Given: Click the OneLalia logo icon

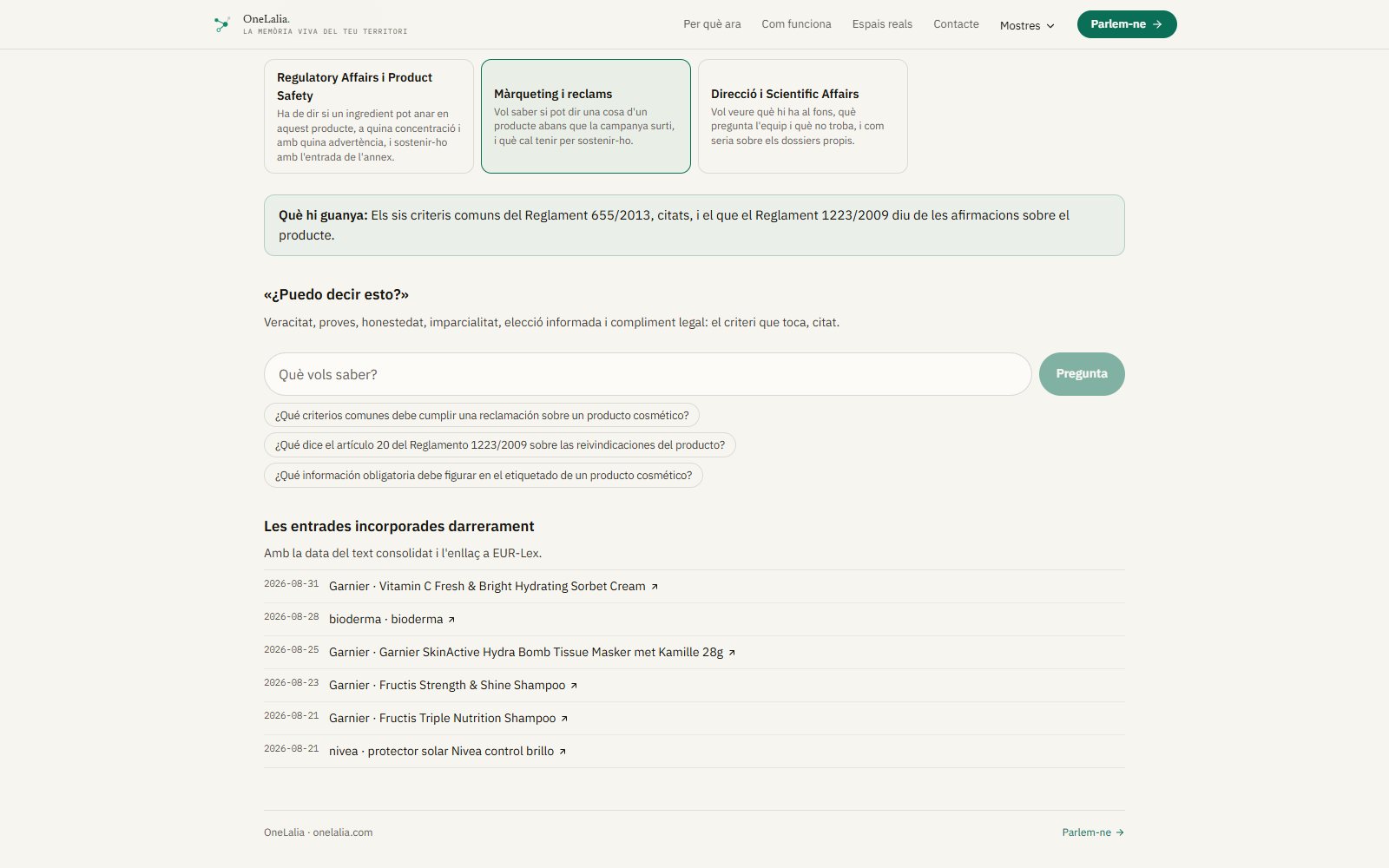Looking at the screenshot, I should pos(222,24).
